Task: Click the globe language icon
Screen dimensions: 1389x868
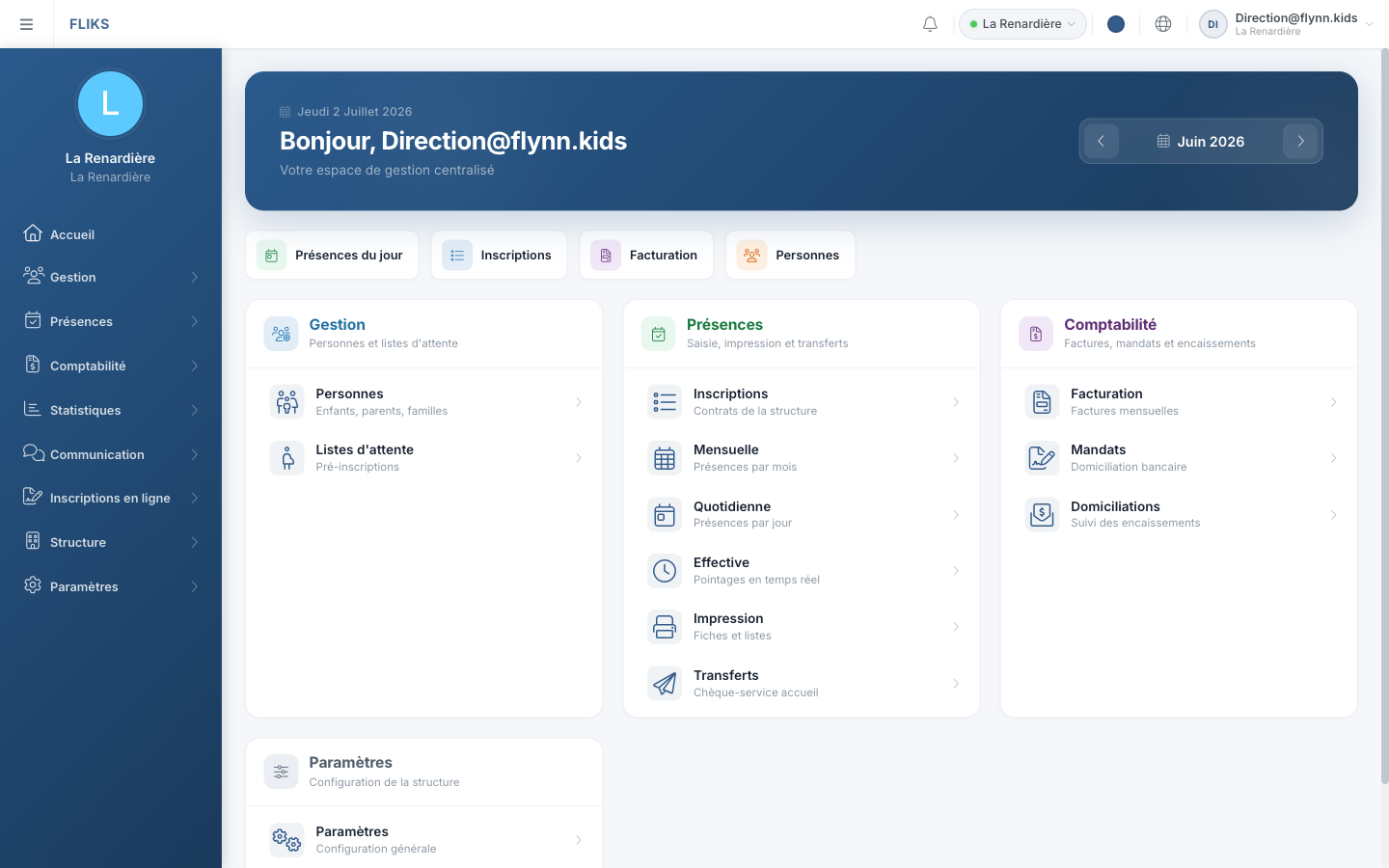Action: 1163,24
